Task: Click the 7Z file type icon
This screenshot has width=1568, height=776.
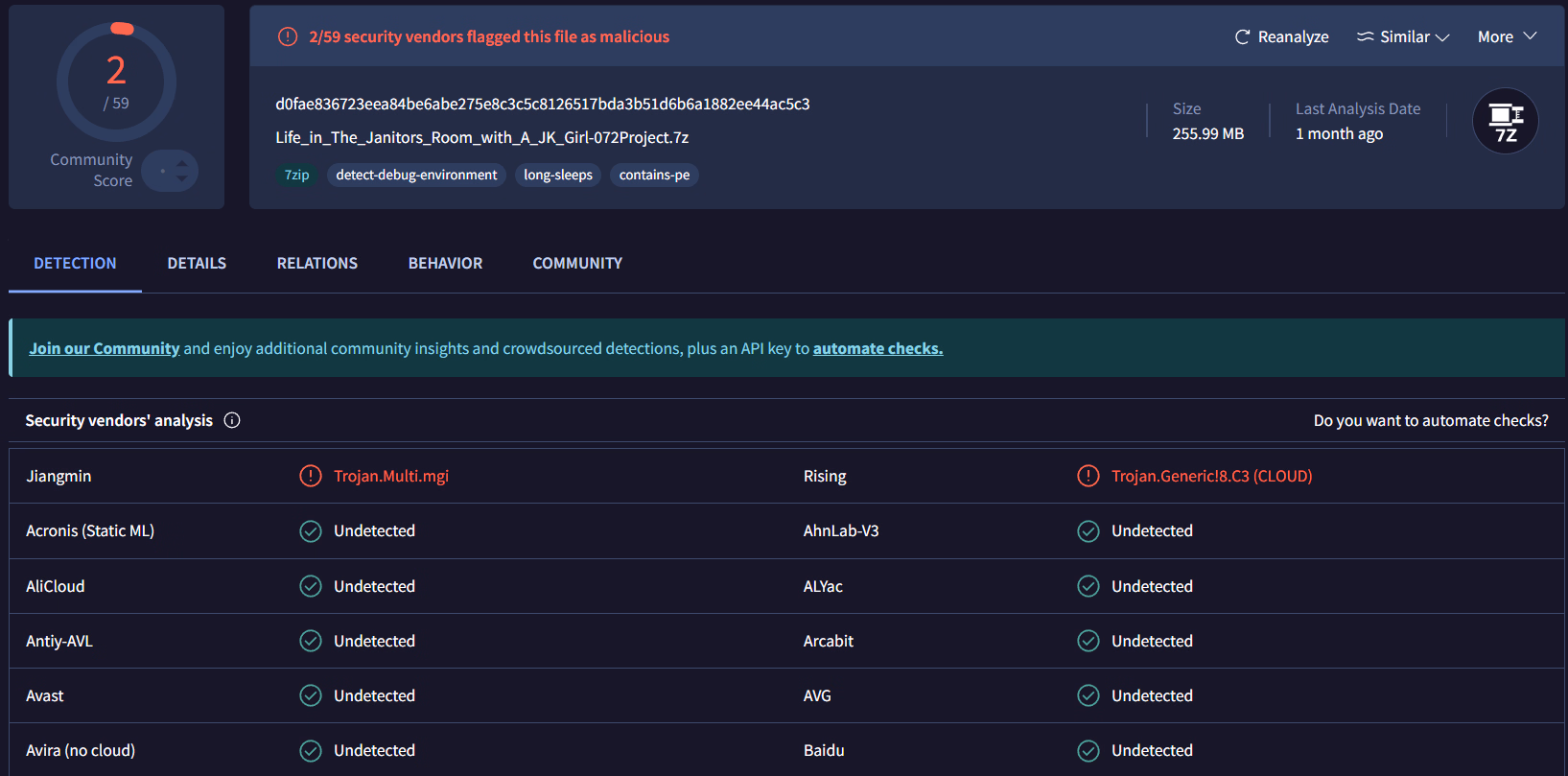Action: (x=1505, y=121)
